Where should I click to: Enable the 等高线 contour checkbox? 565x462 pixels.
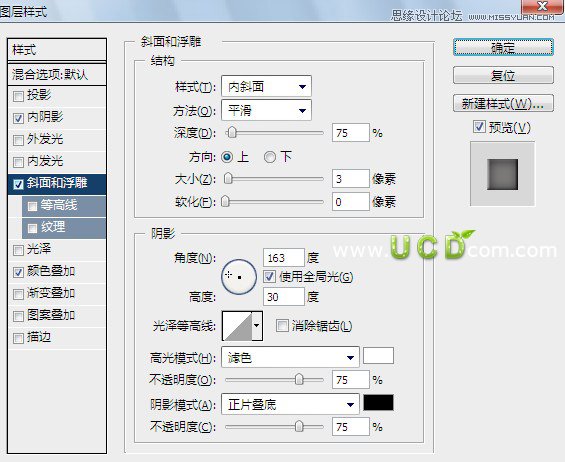[32, 206]
